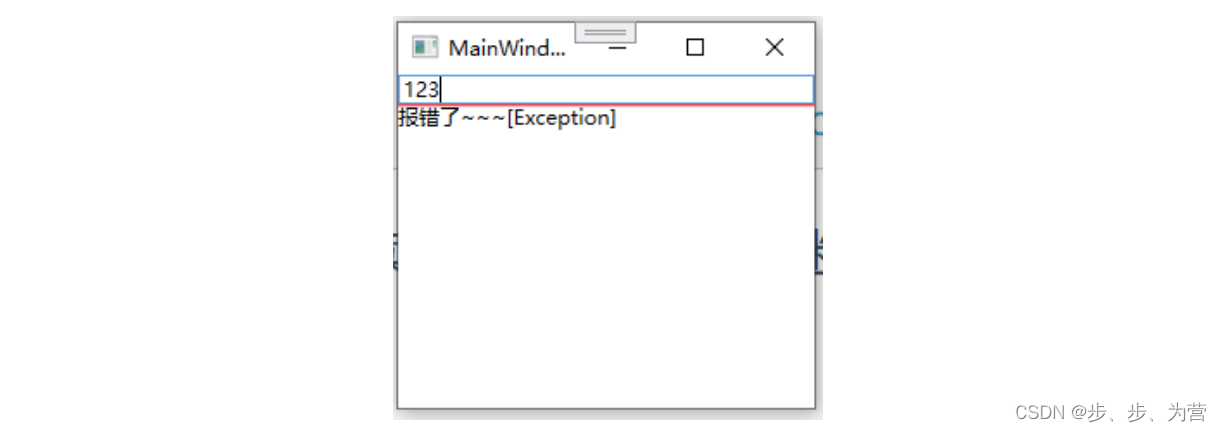Click the tilde characters in the error message

[x=483, y=119]
